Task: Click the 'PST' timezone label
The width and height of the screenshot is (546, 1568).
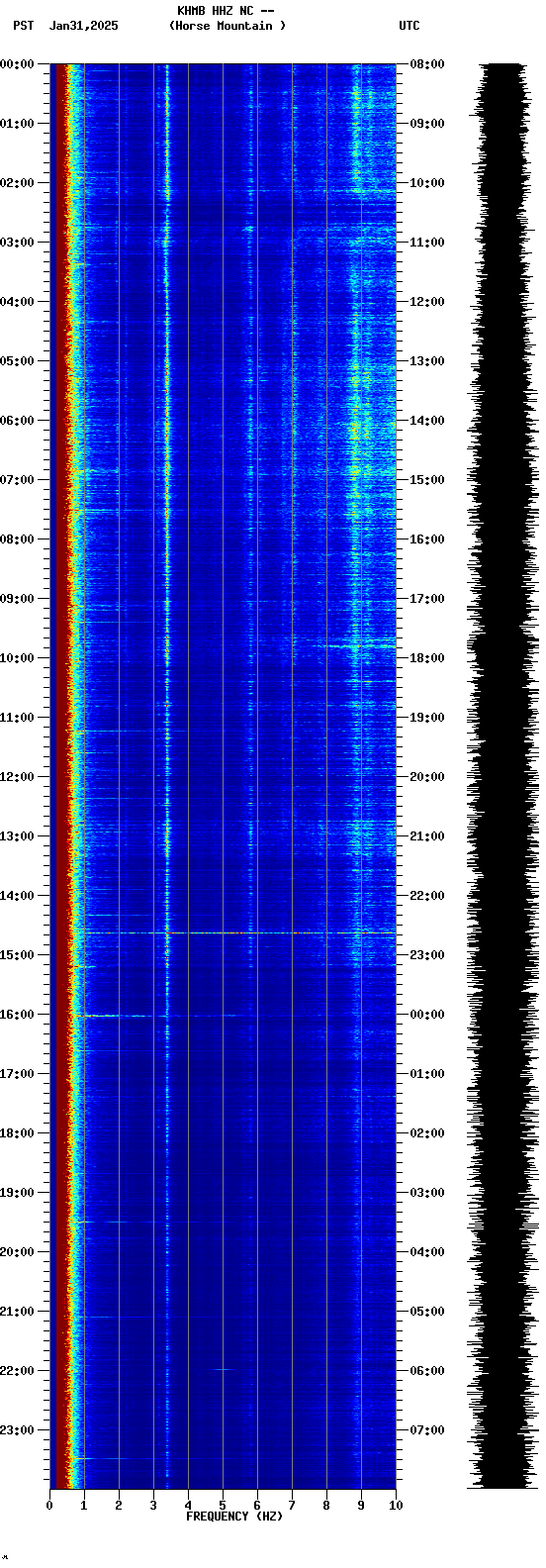Action: (x=24, y=26)
